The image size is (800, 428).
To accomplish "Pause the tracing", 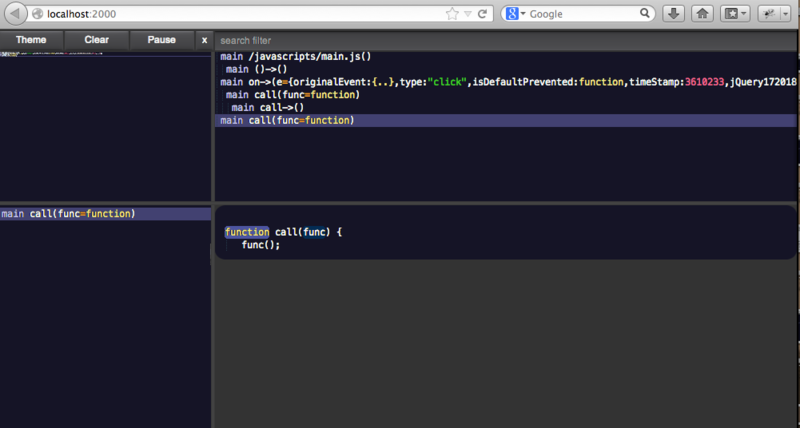I will pyautogui.click(x=162, y=40).
